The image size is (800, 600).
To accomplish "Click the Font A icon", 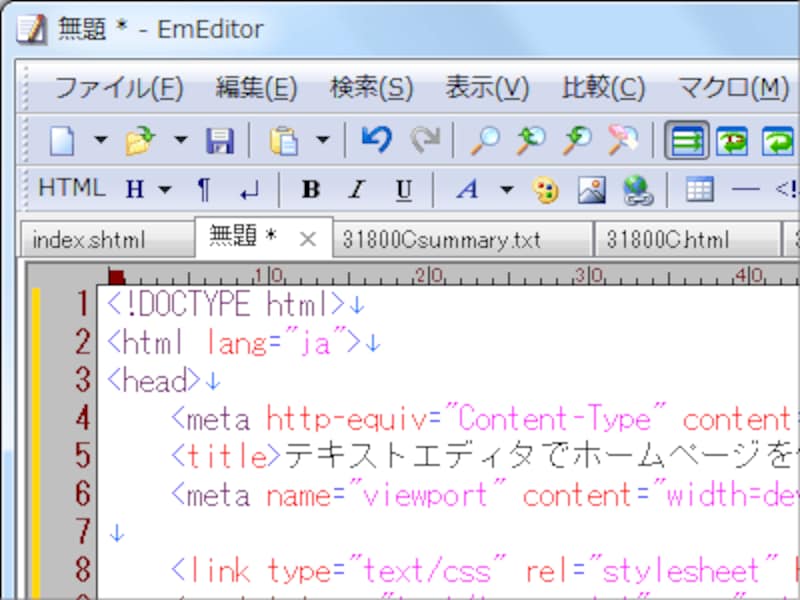I will click(x=468, y=190).
